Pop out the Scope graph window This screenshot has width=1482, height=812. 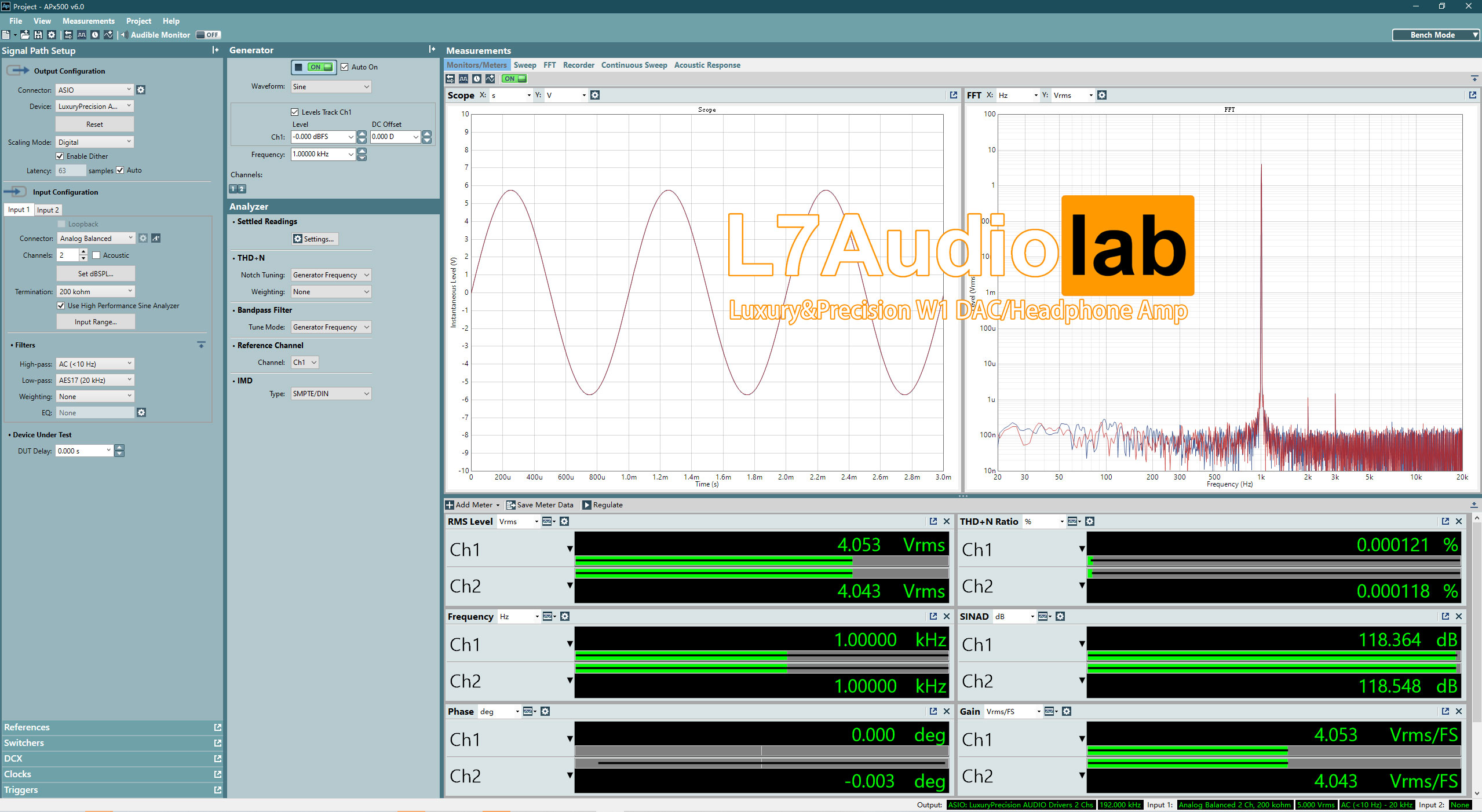click(x=954, y=95)
